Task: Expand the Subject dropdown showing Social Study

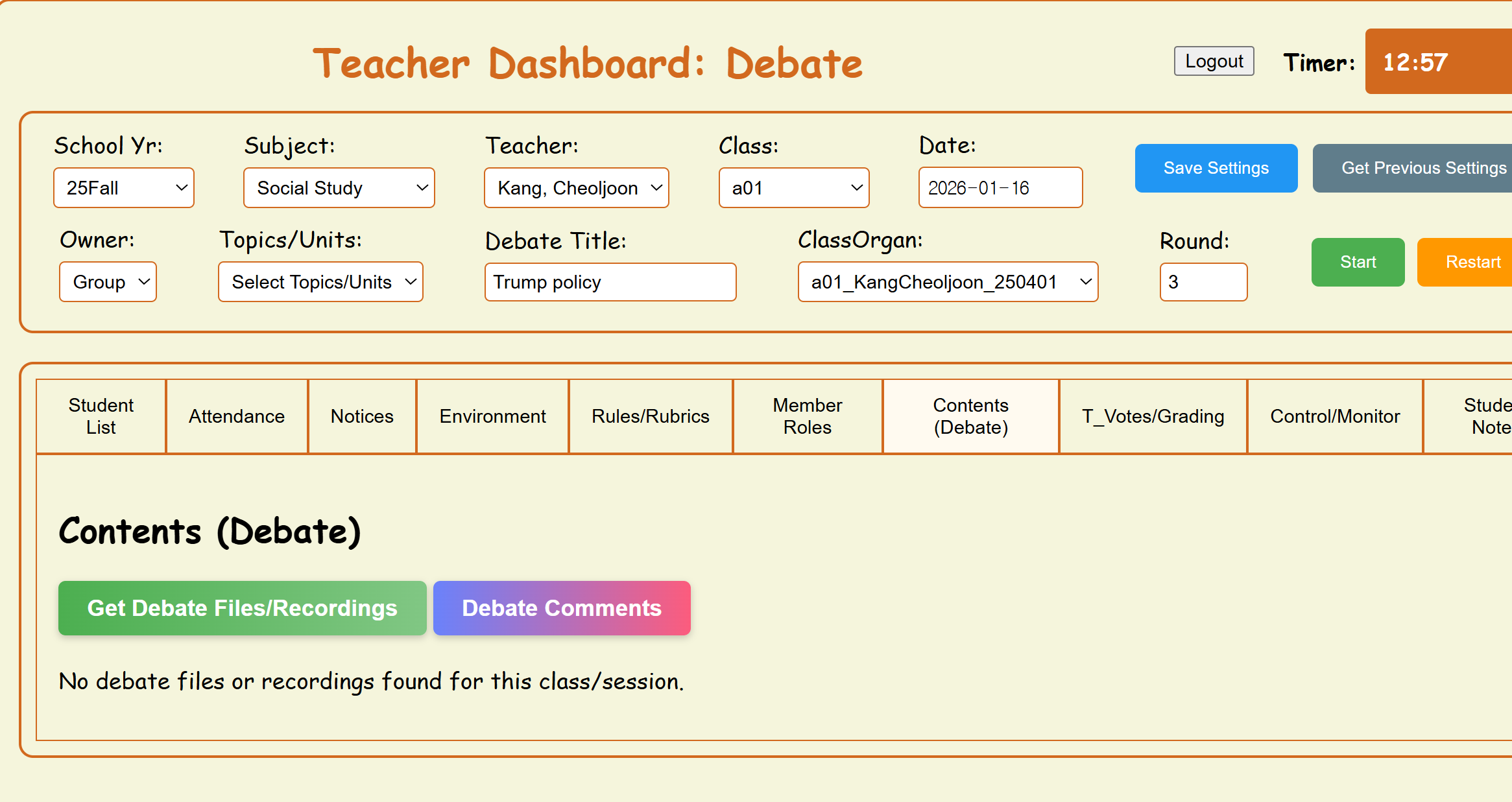Action: coord(339,188)
